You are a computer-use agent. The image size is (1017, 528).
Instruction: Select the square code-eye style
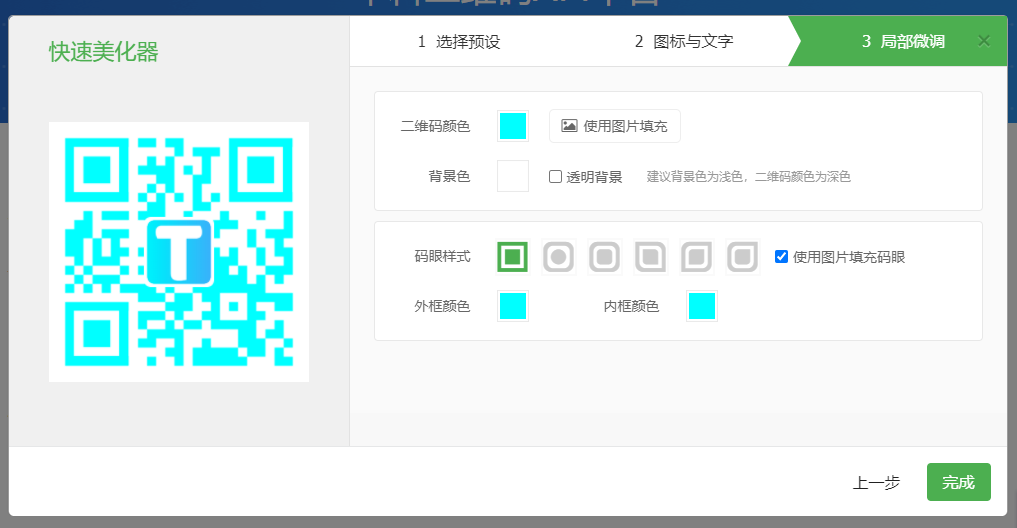(512, 257)
